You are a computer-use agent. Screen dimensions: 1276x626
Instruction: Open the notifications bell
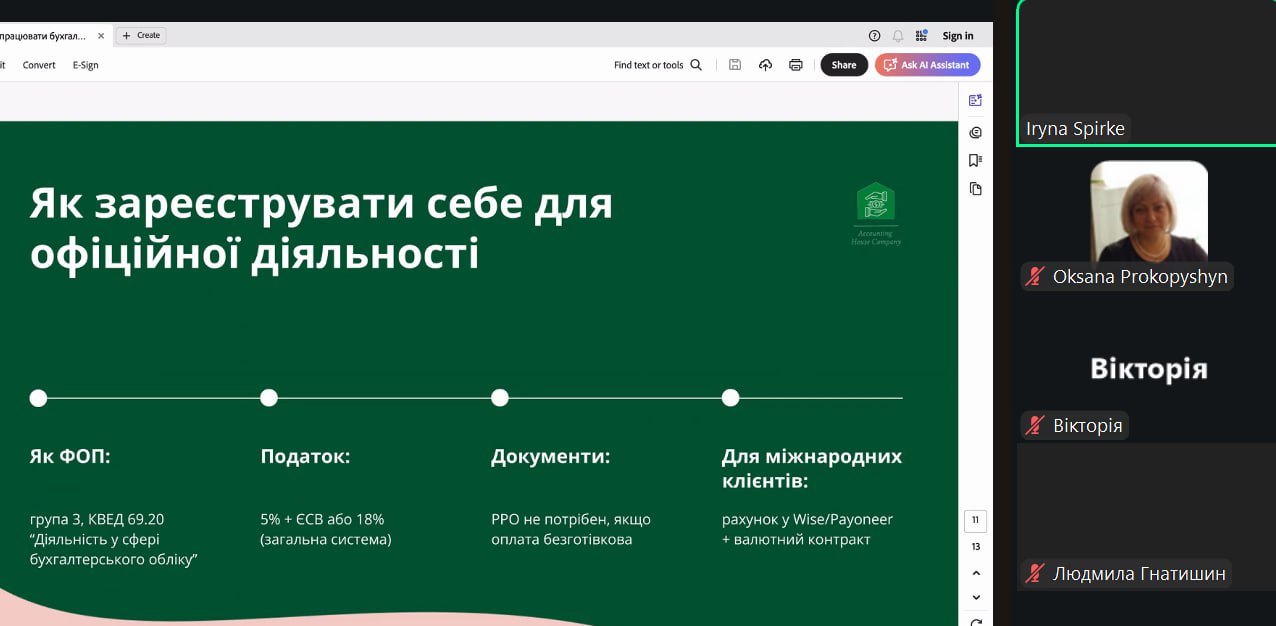click(898, 36)
